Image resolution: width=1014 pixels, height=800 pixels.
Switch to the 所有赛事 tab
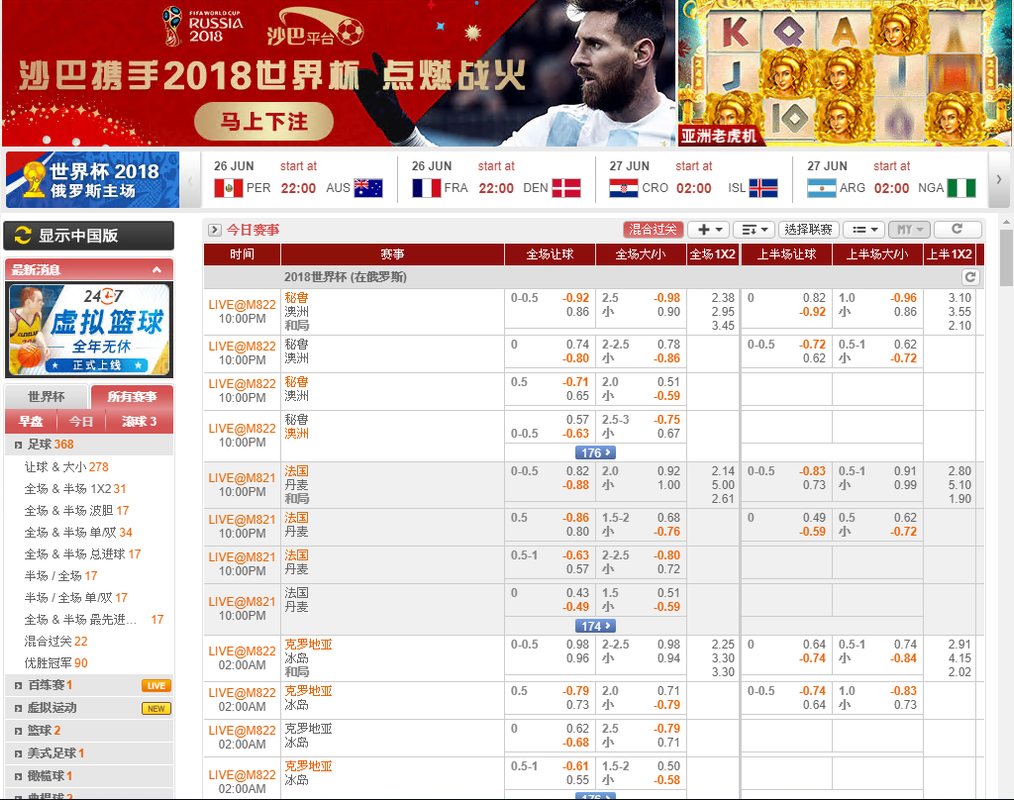point(132,396)
